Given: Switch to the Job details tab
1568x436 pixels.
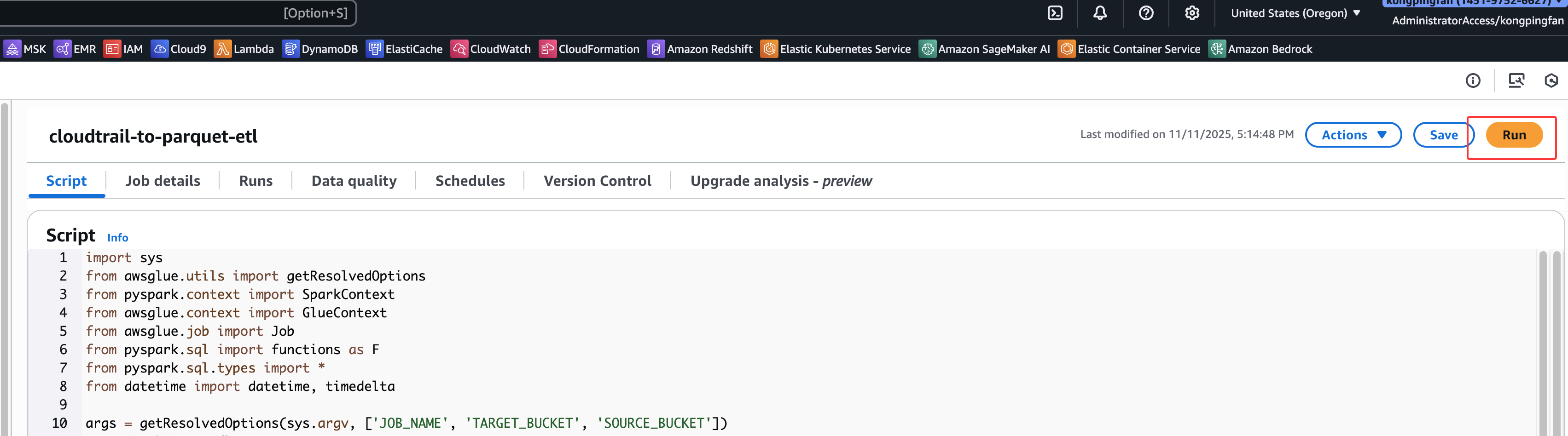Looking at the screenshot, I should [x=163, y=181].
